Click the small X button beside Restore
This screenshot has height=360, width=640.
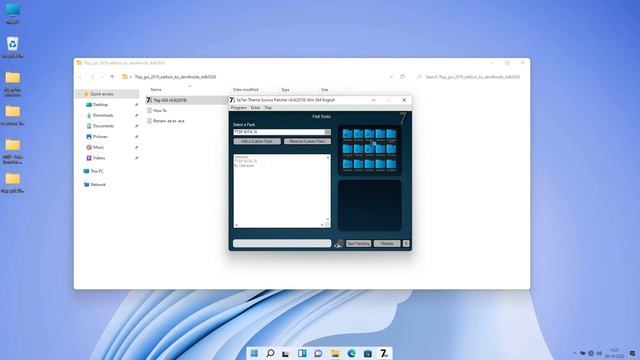(406, 244)
